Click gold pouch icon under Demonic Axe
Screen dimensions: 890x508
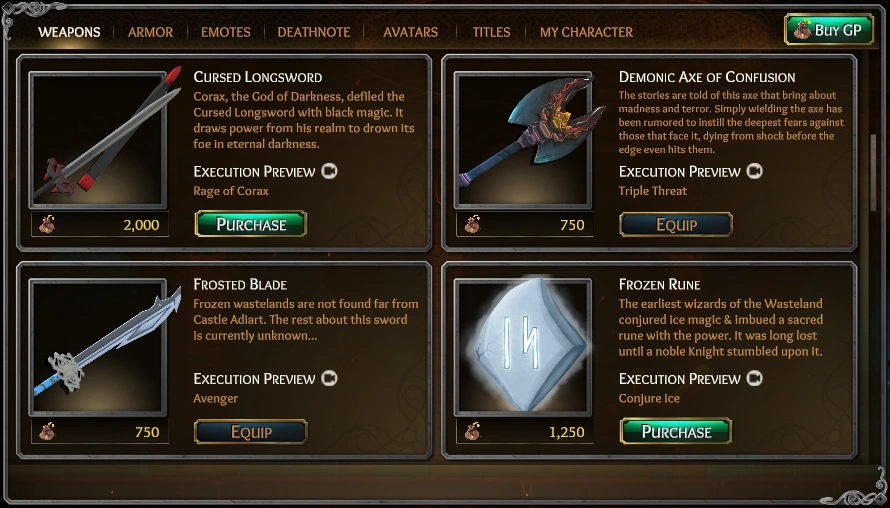coord(472,225)
